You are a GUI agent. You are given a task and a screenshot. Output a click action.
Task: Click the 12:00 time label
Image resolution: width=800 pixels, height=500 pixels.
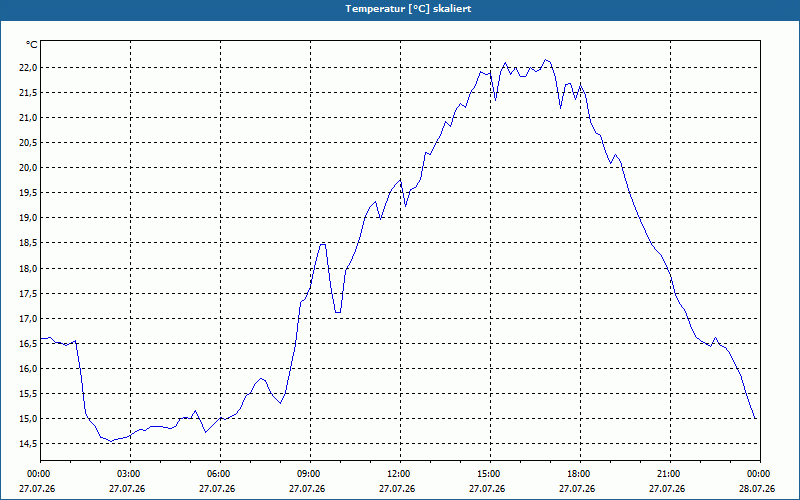[400, 474]
